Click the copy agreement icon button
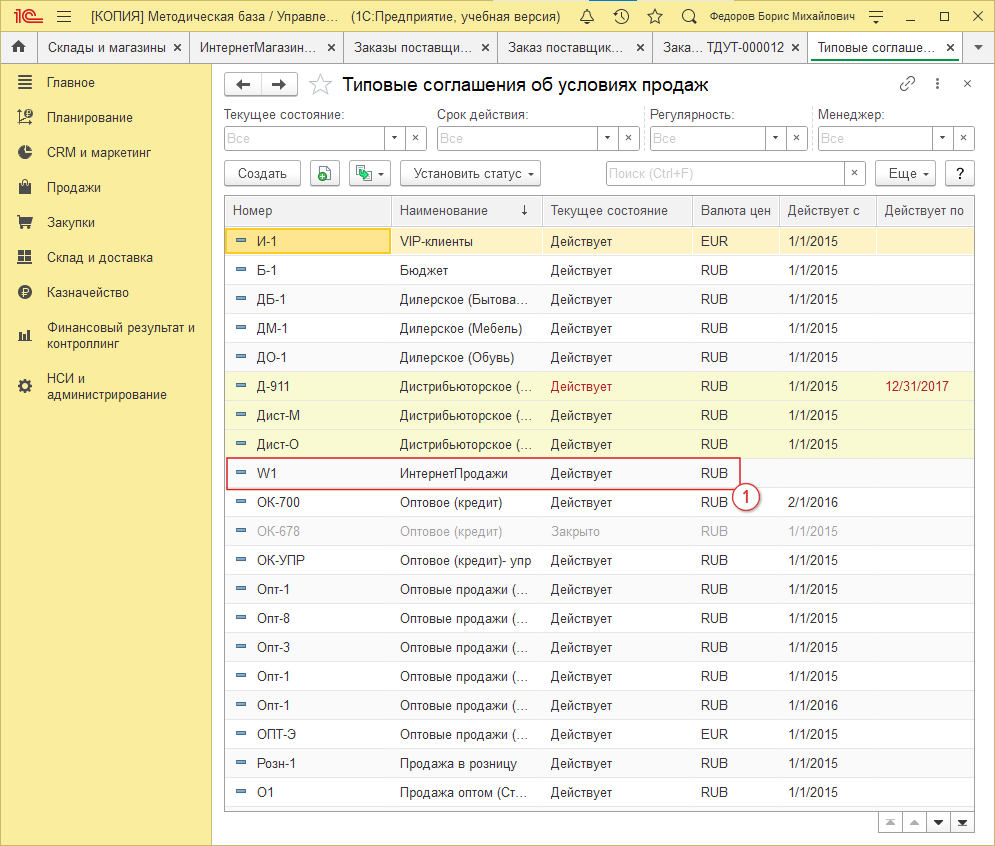This screenshot has height=846, width=995. 324,173
